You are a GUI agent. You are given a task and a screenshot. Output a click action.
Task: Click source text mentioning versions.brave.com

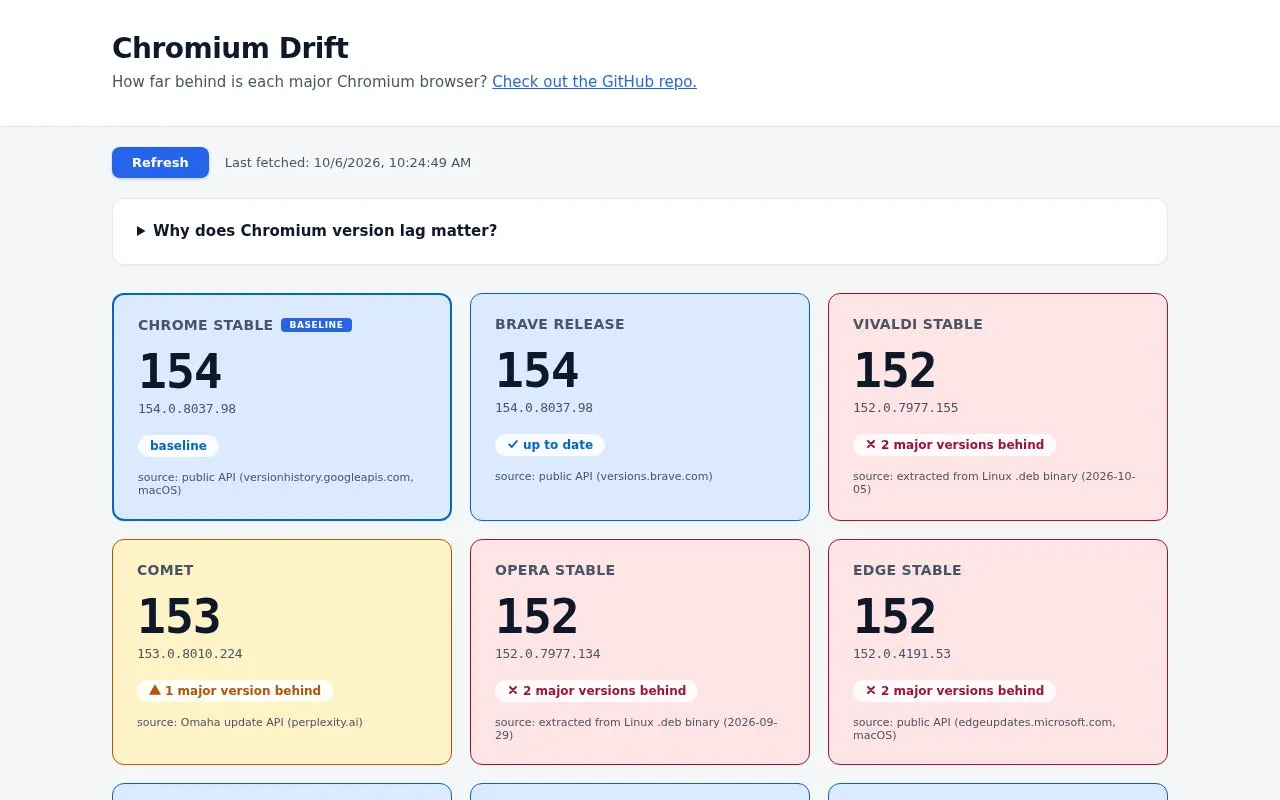(x=604, y=476)
